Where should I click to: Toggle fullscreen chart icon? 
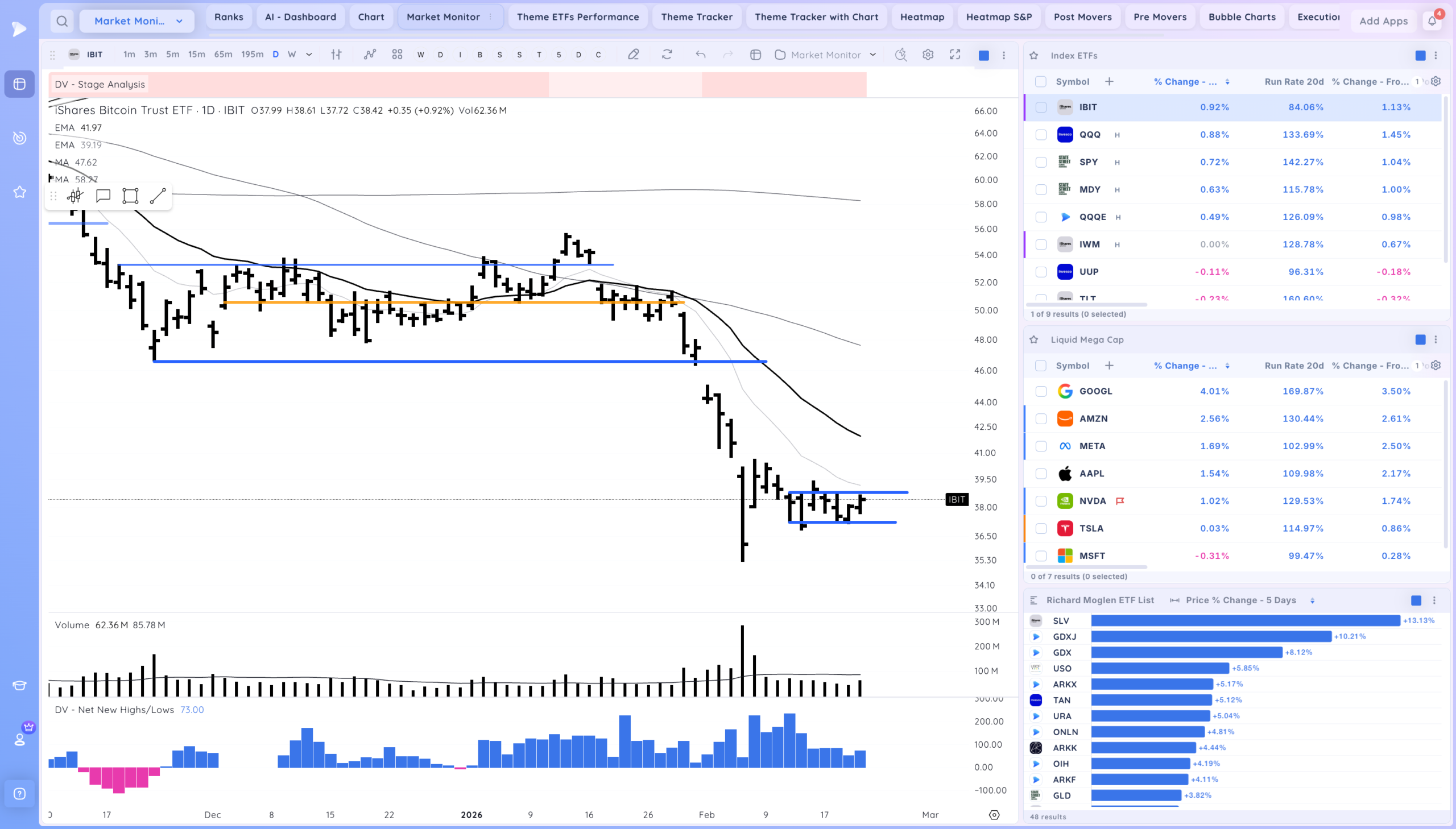[x=955, y=55]
